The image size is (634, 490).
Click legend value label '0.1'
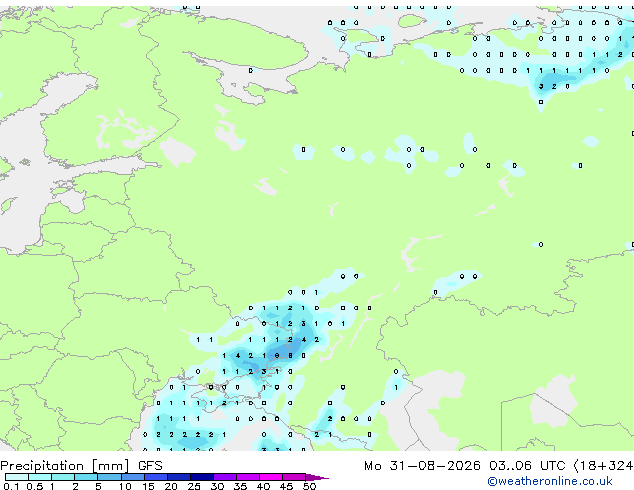pyautogui.click(x=11, y=486)
